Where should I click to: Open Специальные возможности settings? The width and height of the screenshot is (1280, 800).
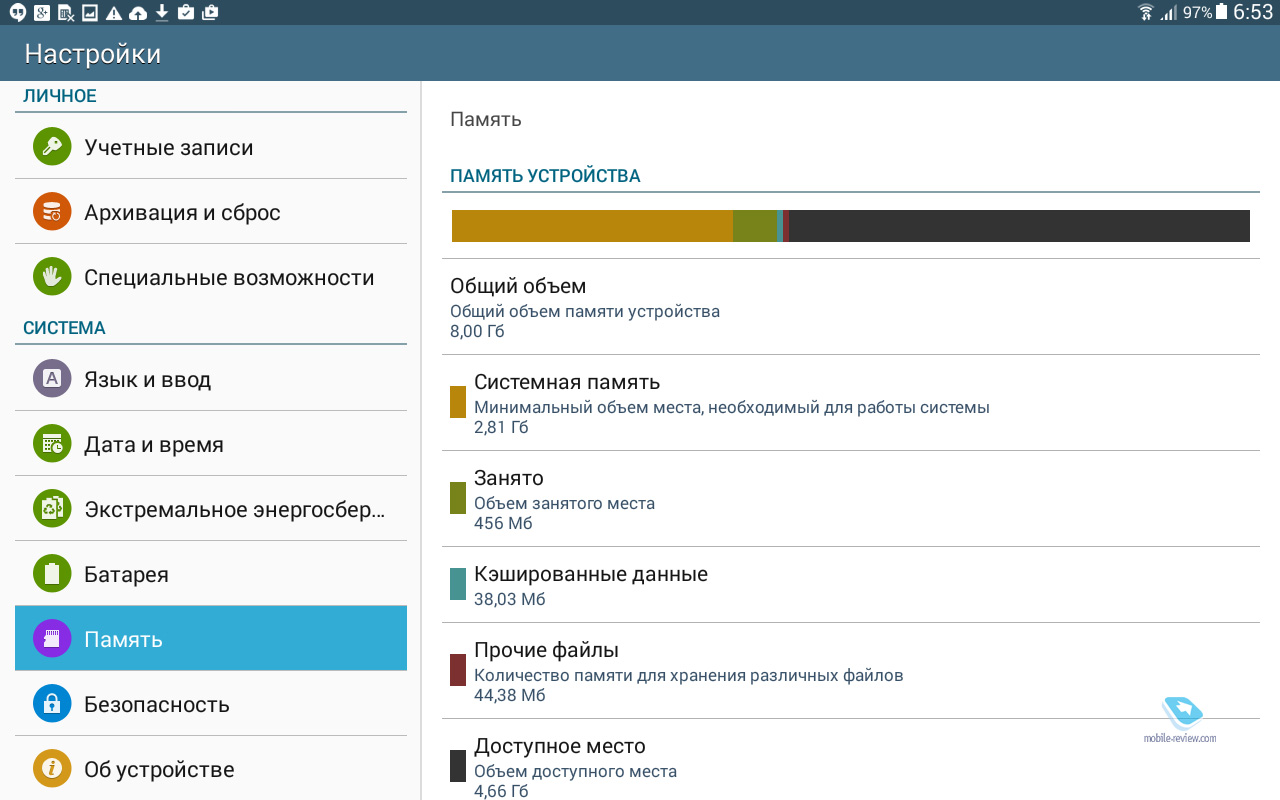click(x=211, y=277)
